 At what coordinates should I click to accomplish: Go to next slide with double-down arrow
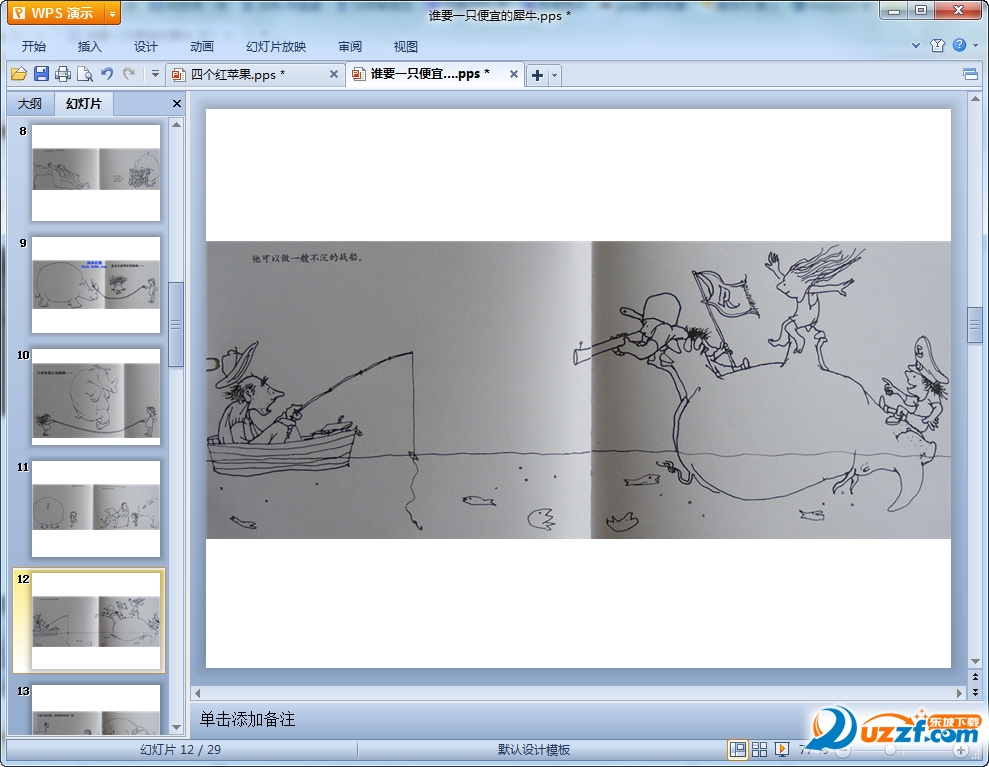tap(975, 691)
